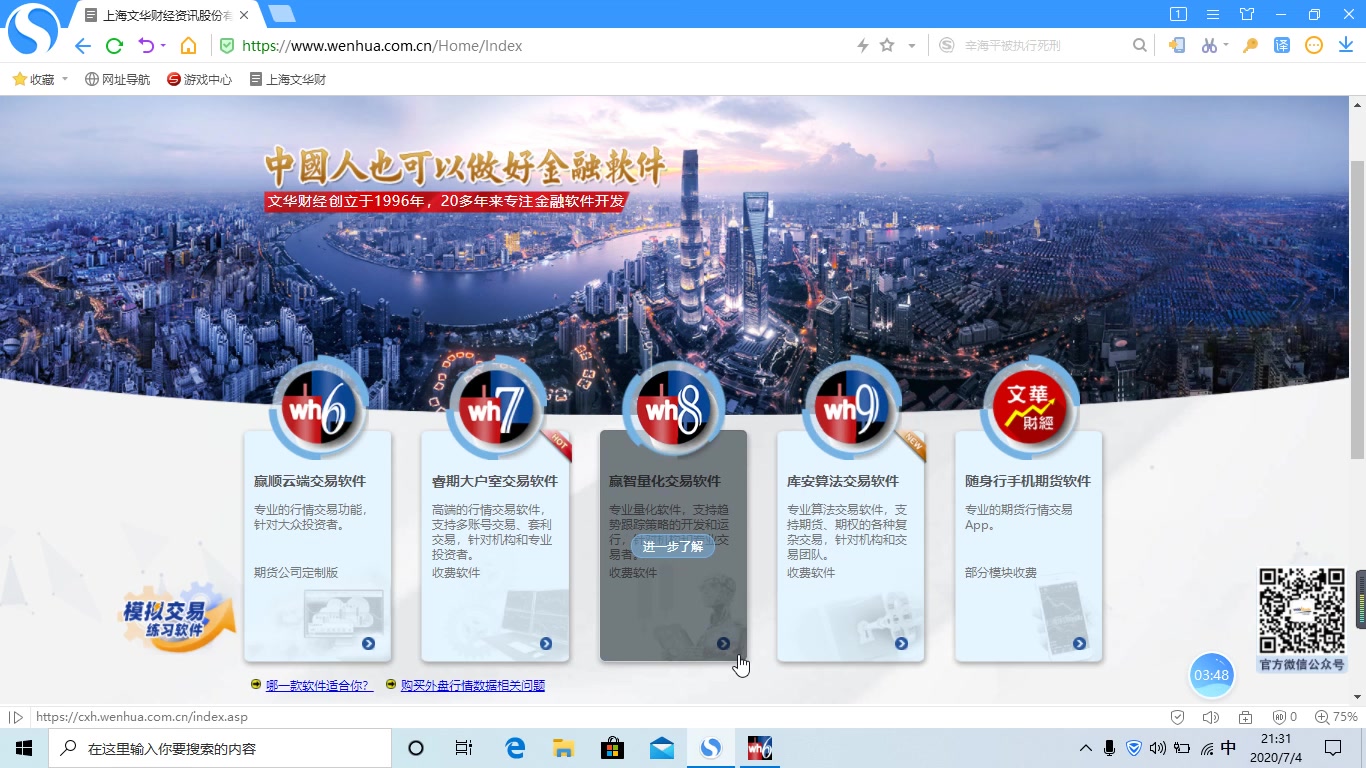Click the search magnifier icon

[1139, 46]
